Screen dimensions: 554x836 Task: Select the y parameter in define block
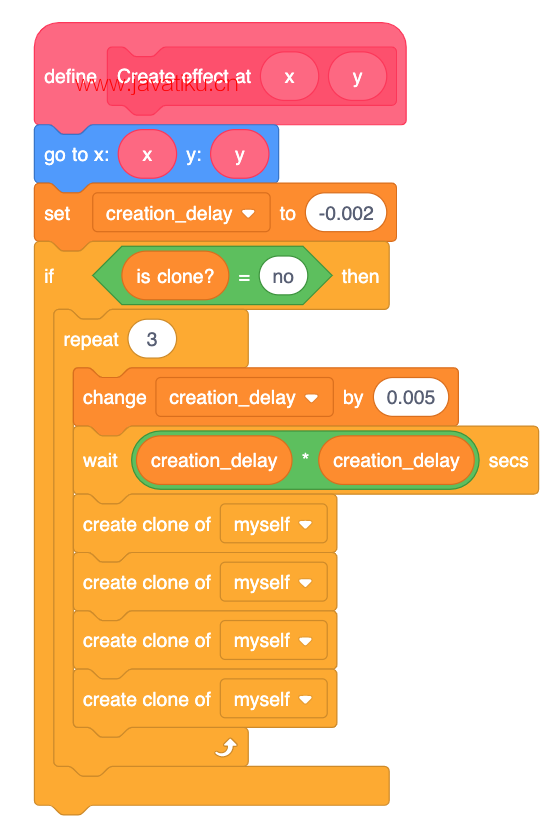[357, 77]
